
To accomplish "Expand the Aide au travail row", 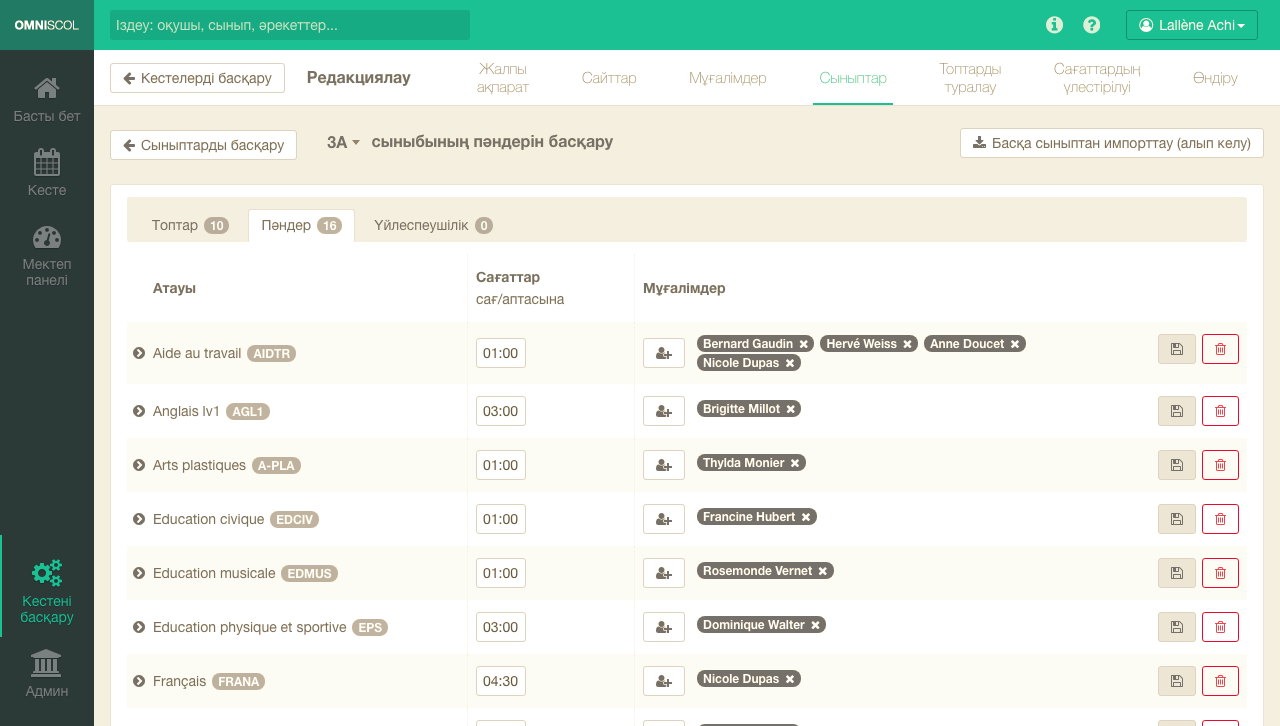I will (140, 353).
